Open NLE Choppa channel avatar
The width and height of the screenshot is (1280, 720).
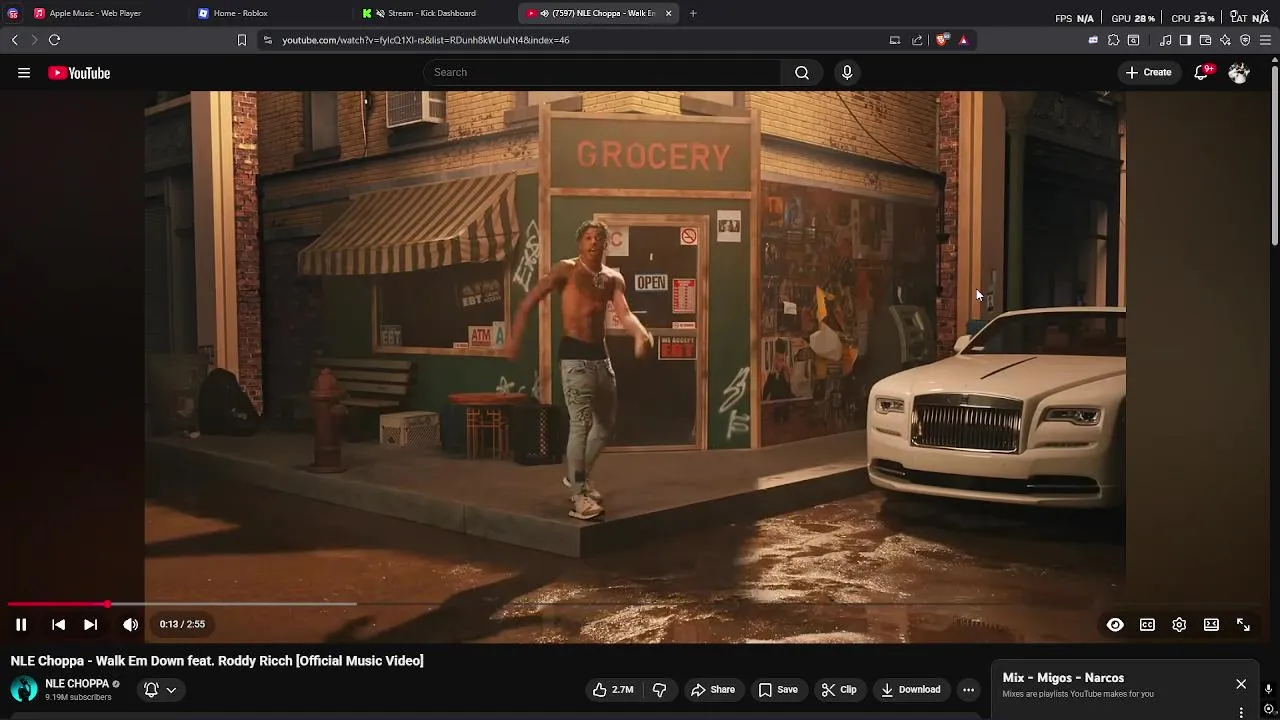click(x=24, y=689)
